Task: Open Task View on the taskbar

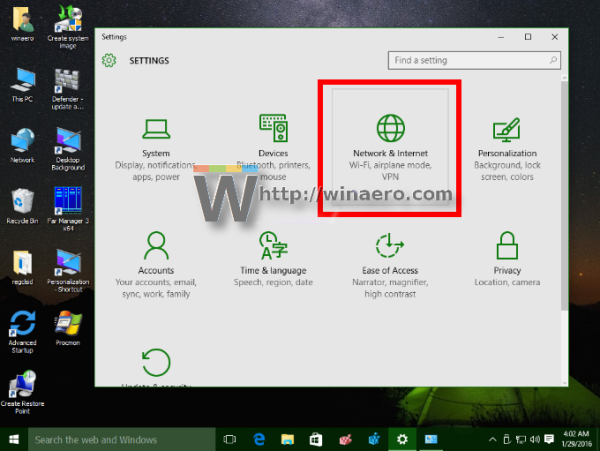Action: (x=230, y=440)
